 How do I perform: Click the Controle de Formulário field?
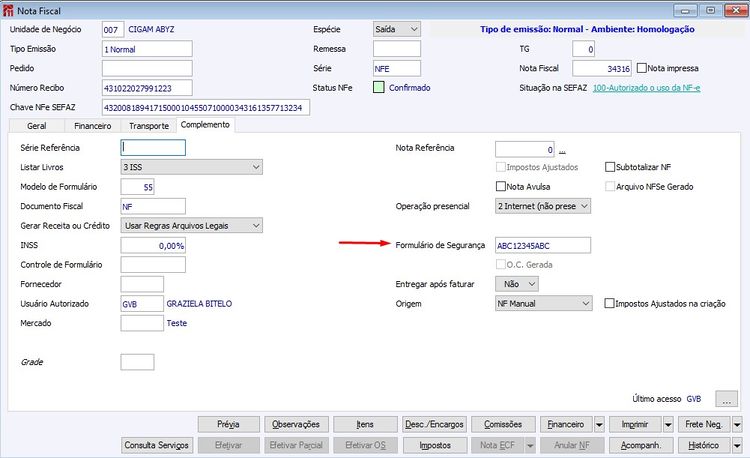(153, 264)
